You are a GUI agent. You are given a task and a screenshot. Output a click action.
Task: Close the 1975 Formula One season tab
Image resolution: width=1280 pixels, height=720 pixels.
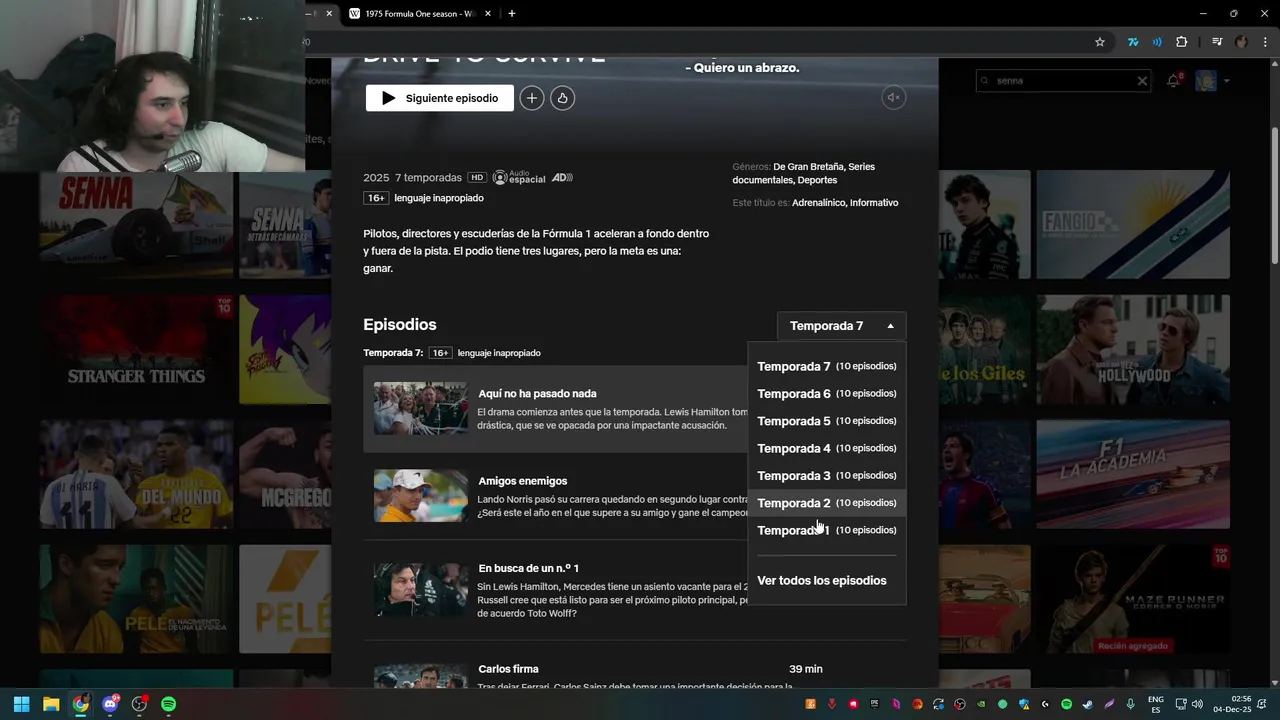tap(489, 14)
